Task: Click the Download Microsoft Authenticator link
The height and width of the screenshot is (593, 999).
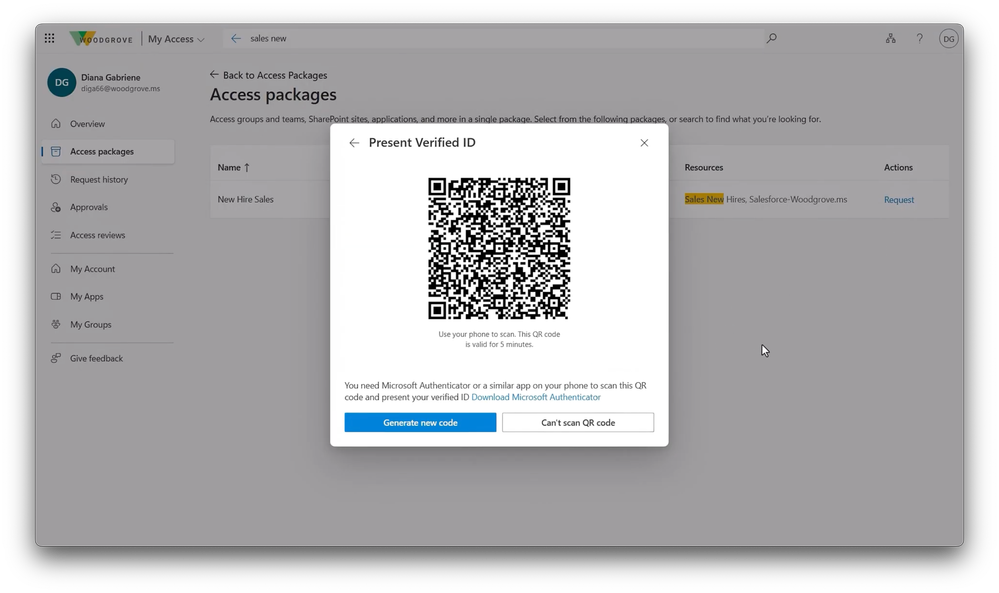Action: [536, 397]
